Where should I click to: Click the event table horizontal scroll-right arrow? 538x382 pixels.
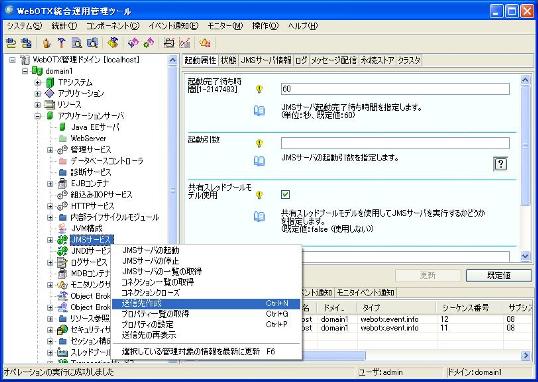pos(525,355)
